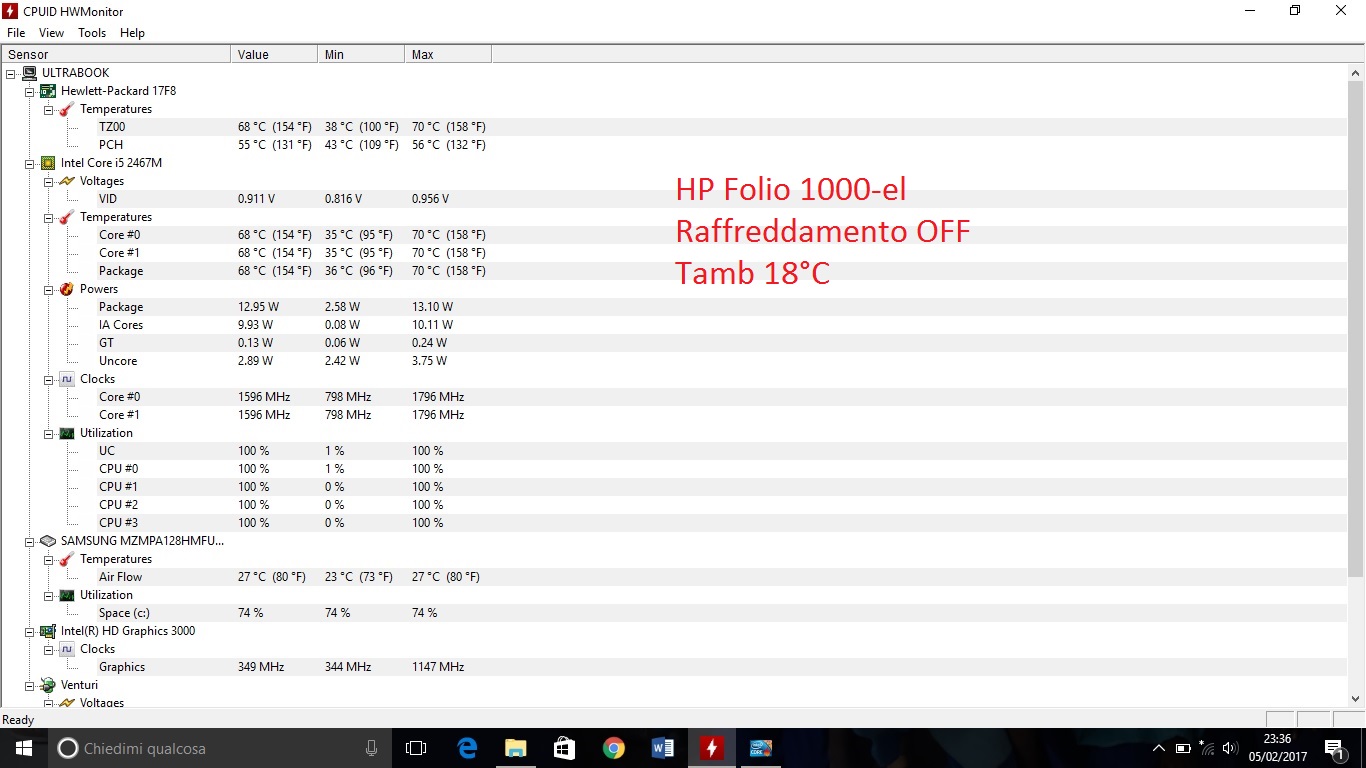Click the Hewlett-Packard 17F8 motherboard icon
Image resolution: width=1366 pixels, height=768 pixels.
[48, 91]
